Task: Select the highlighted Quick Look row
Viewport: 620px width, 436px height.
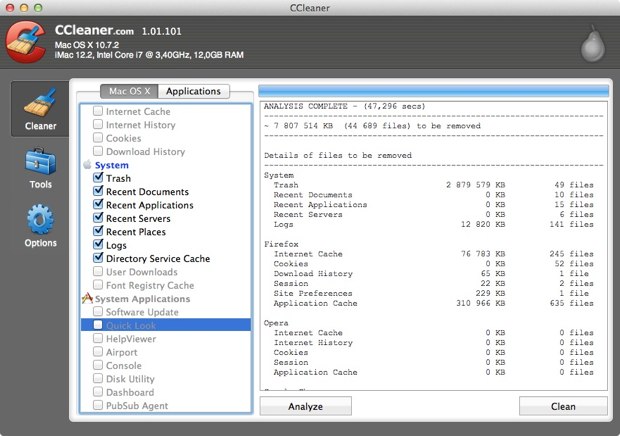Action: [165, 325]
